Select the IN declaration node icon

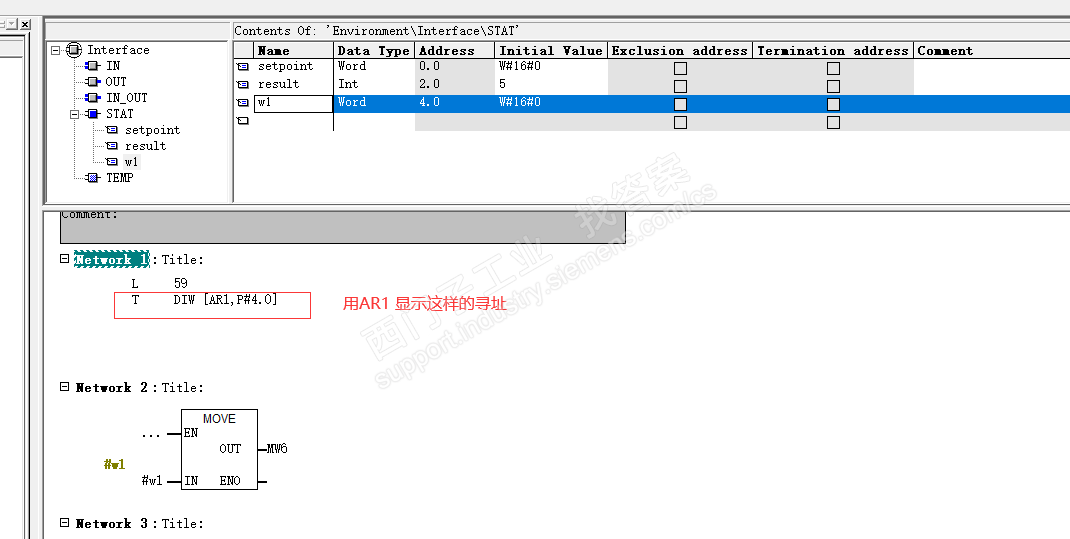pyautogui.click(x=92, y=65)
